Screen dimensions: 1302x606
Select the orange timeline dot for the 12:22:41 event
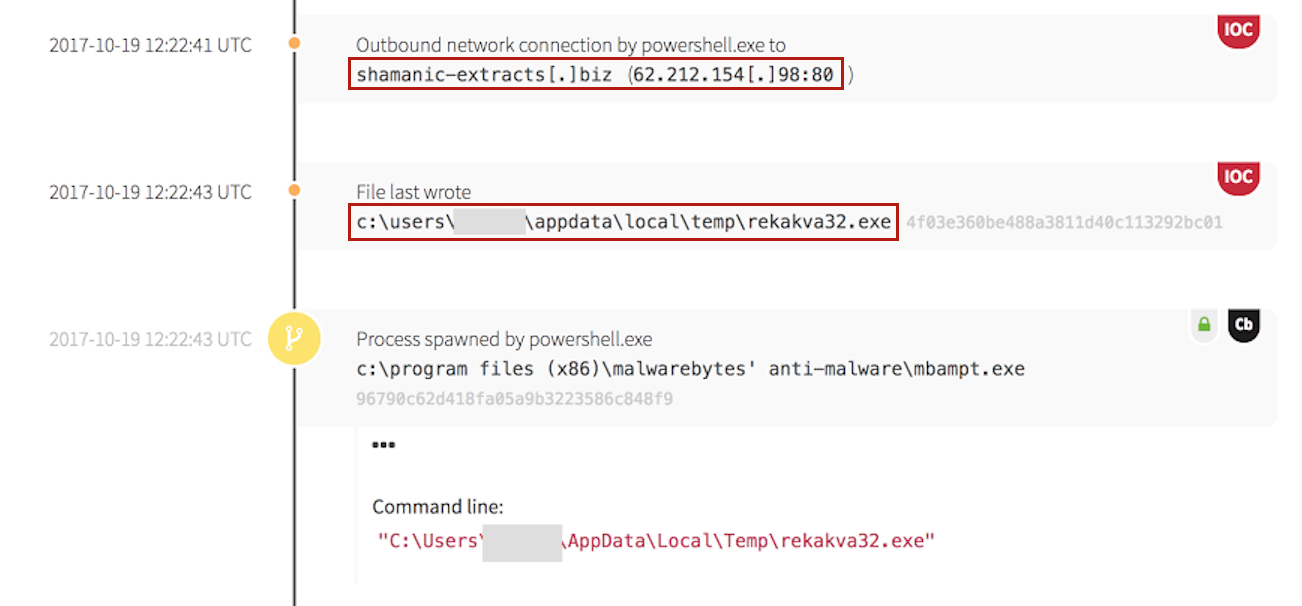click(x=294, y=44)
